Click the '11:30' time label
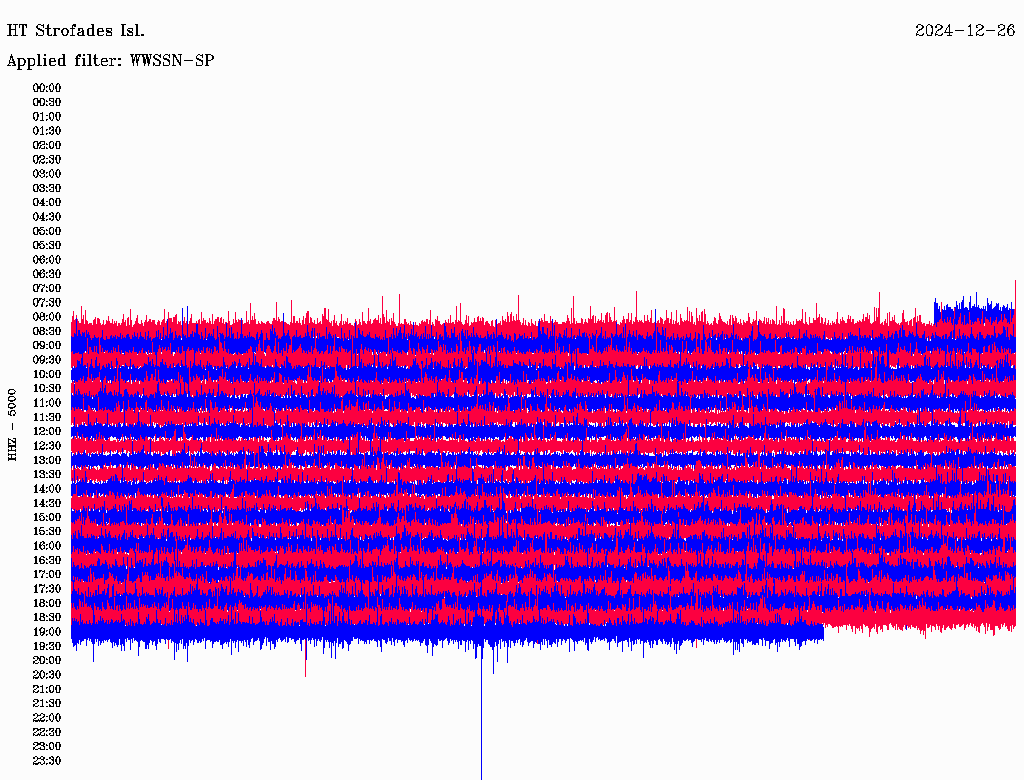This screenshot has height=780, width=1024. 47,417
